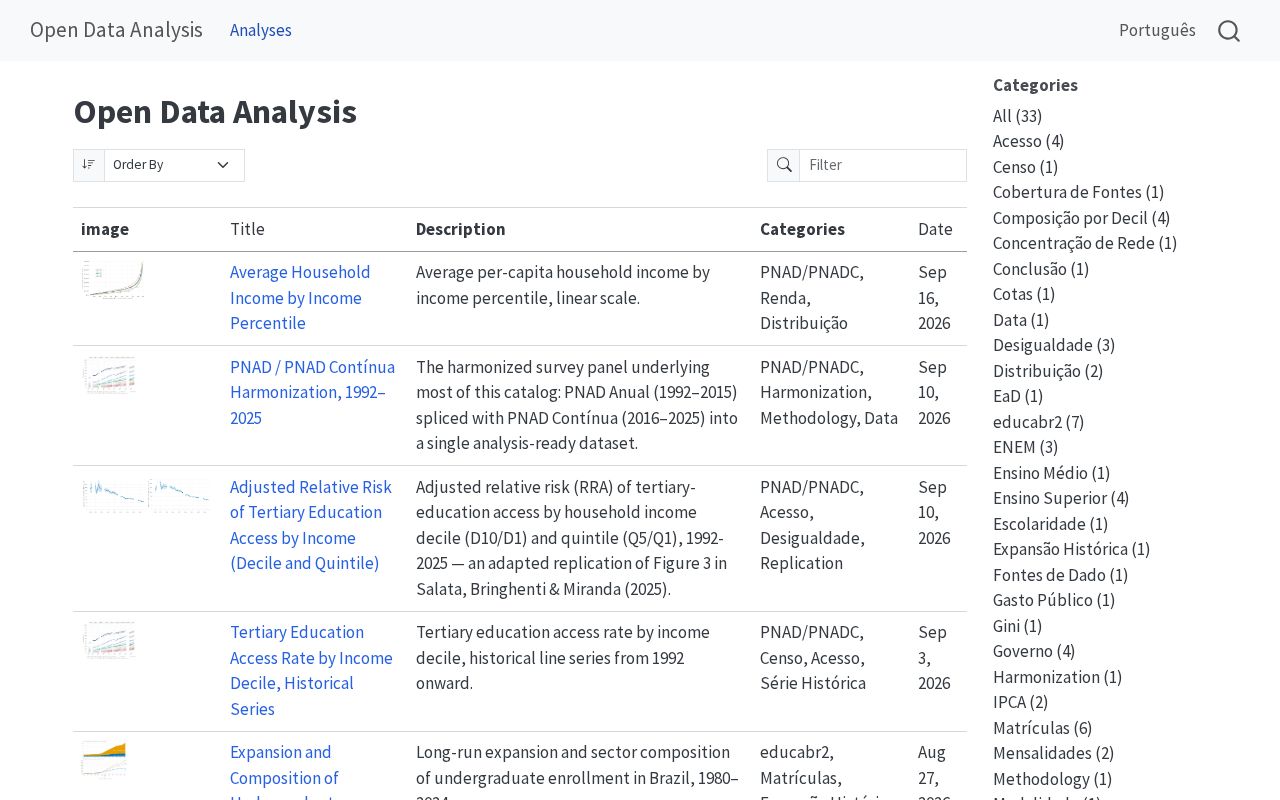Filter by category Censo (1)
The height and width of the screenshot is (800, 1280).
click(1025, 167)
